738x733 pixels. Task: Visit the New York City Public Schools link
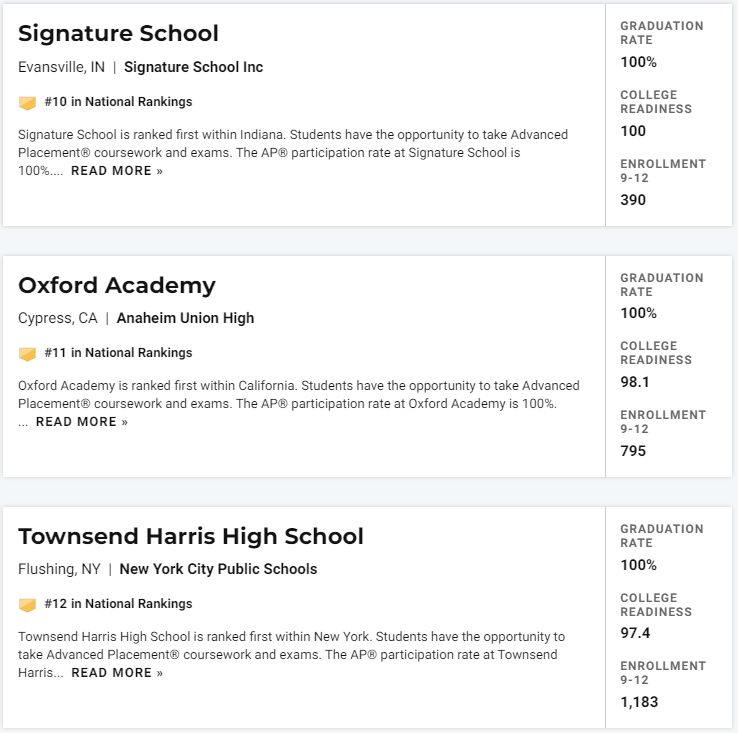pyautogui.click(x=218, y=569)
